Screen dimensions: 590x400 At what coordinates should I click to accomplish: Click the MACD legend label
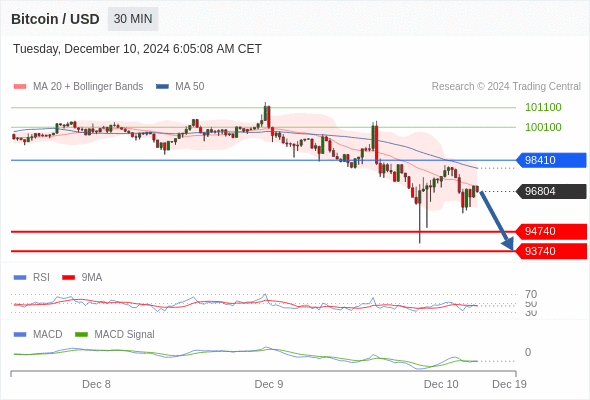(47, 335)
